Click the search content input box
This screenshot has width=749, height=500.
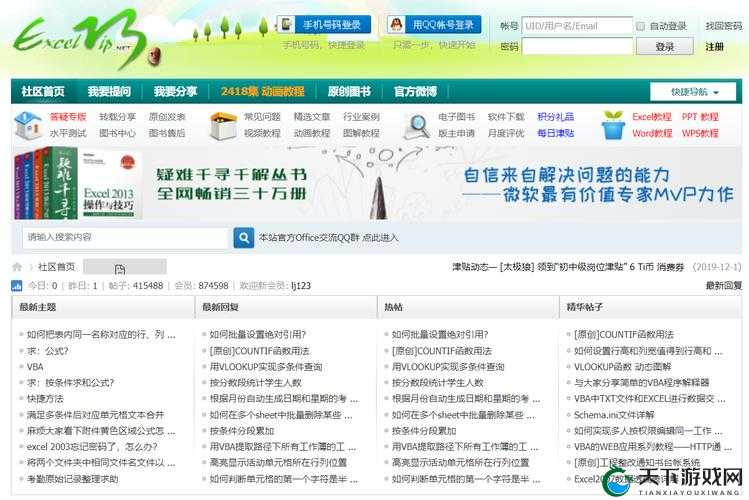(x=126, y=237)
